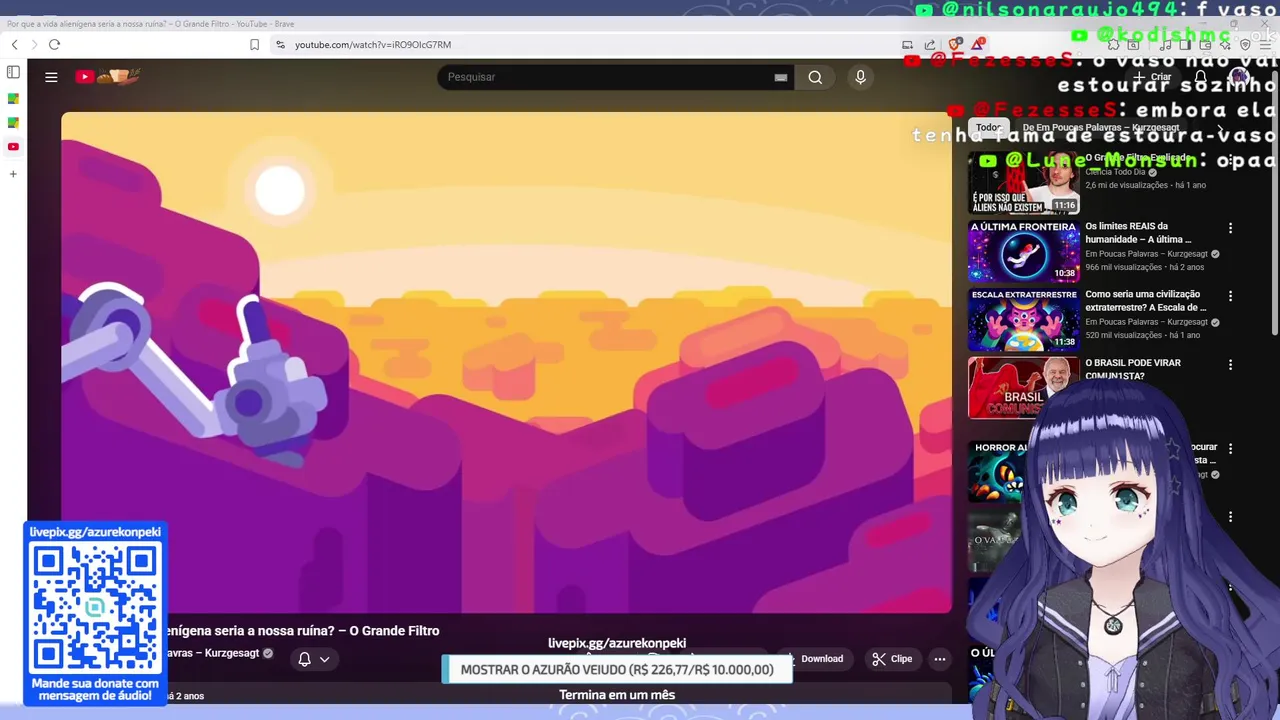1280x720 pixels.
Task: Open Como seria uma civilização extraterrestre title
Action: [1146, 301]
